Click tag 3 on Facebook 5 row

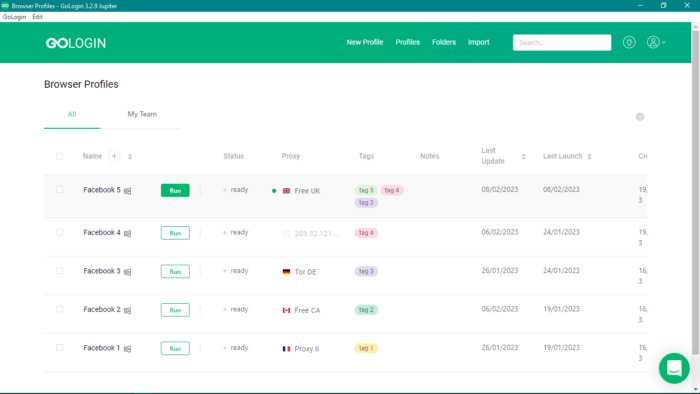pyautogui.click(x=366, y=203)
